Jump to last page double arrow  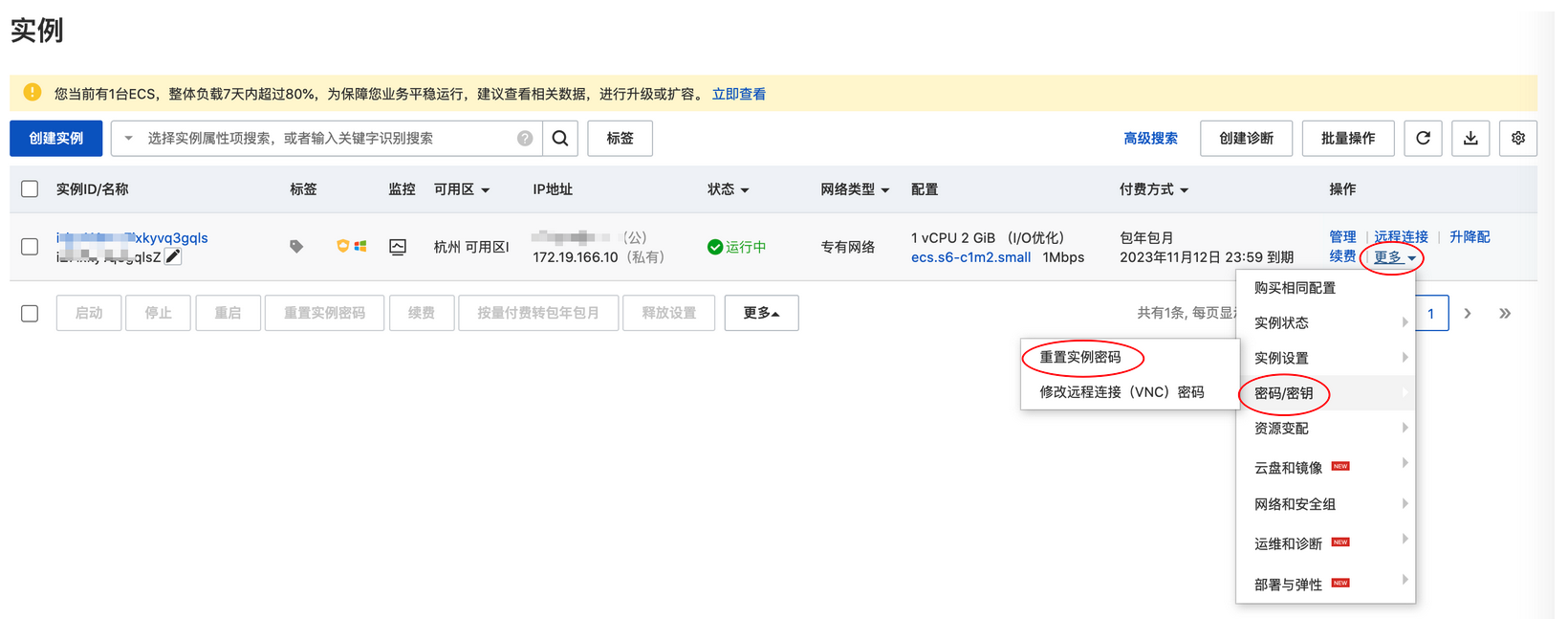pos(1505,314)
